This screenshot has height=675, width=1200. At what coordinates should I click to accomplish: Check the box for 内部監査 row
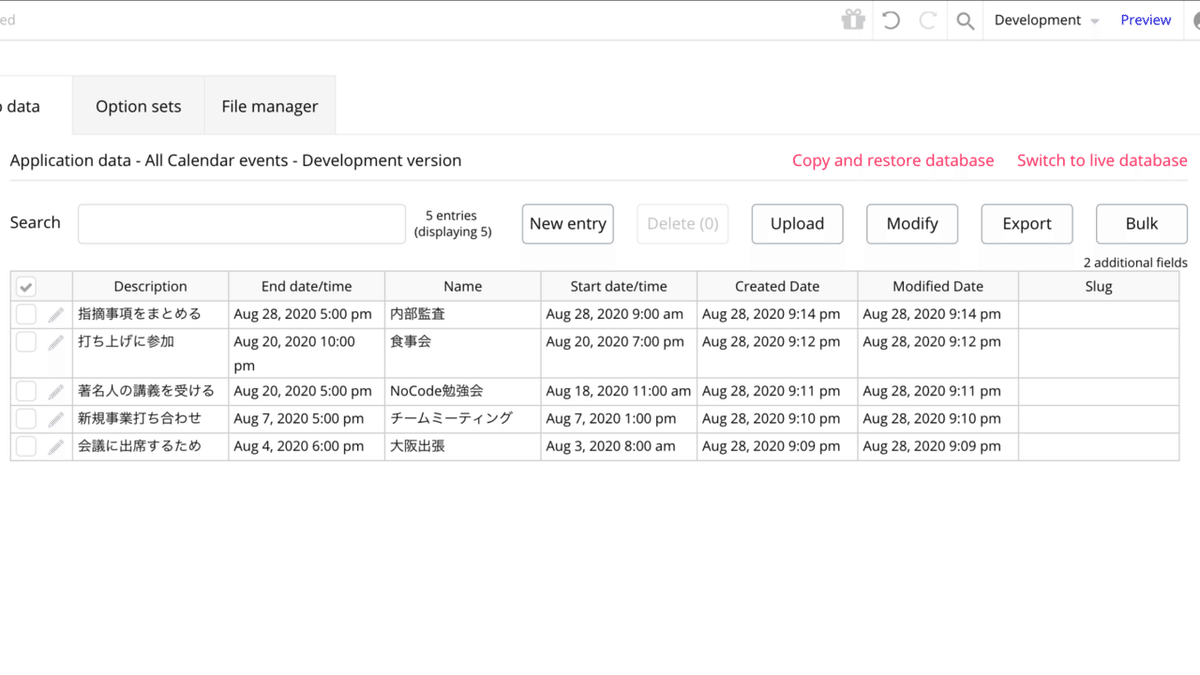click(26, 314)
